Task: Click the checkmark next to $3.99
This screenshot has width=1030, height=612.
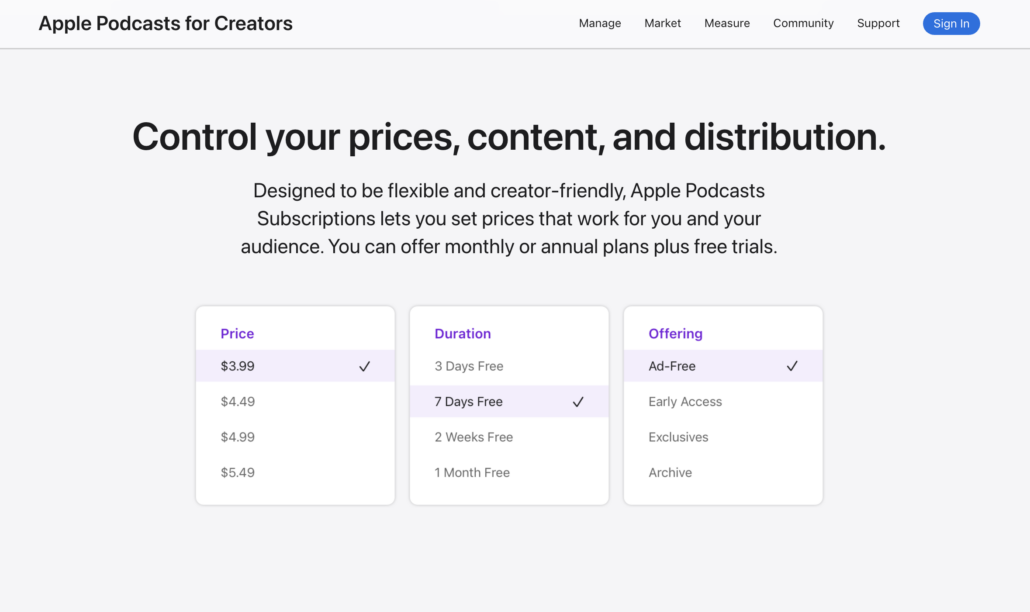Action: [x=364, y=367]
